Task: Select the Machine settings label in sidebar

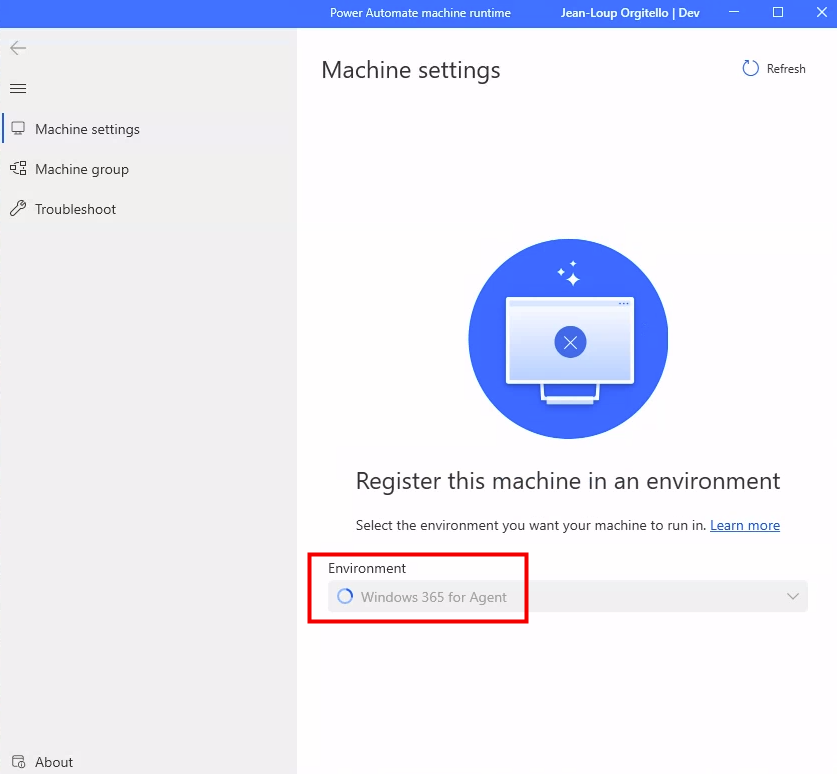Action: (x=87, y=129)
